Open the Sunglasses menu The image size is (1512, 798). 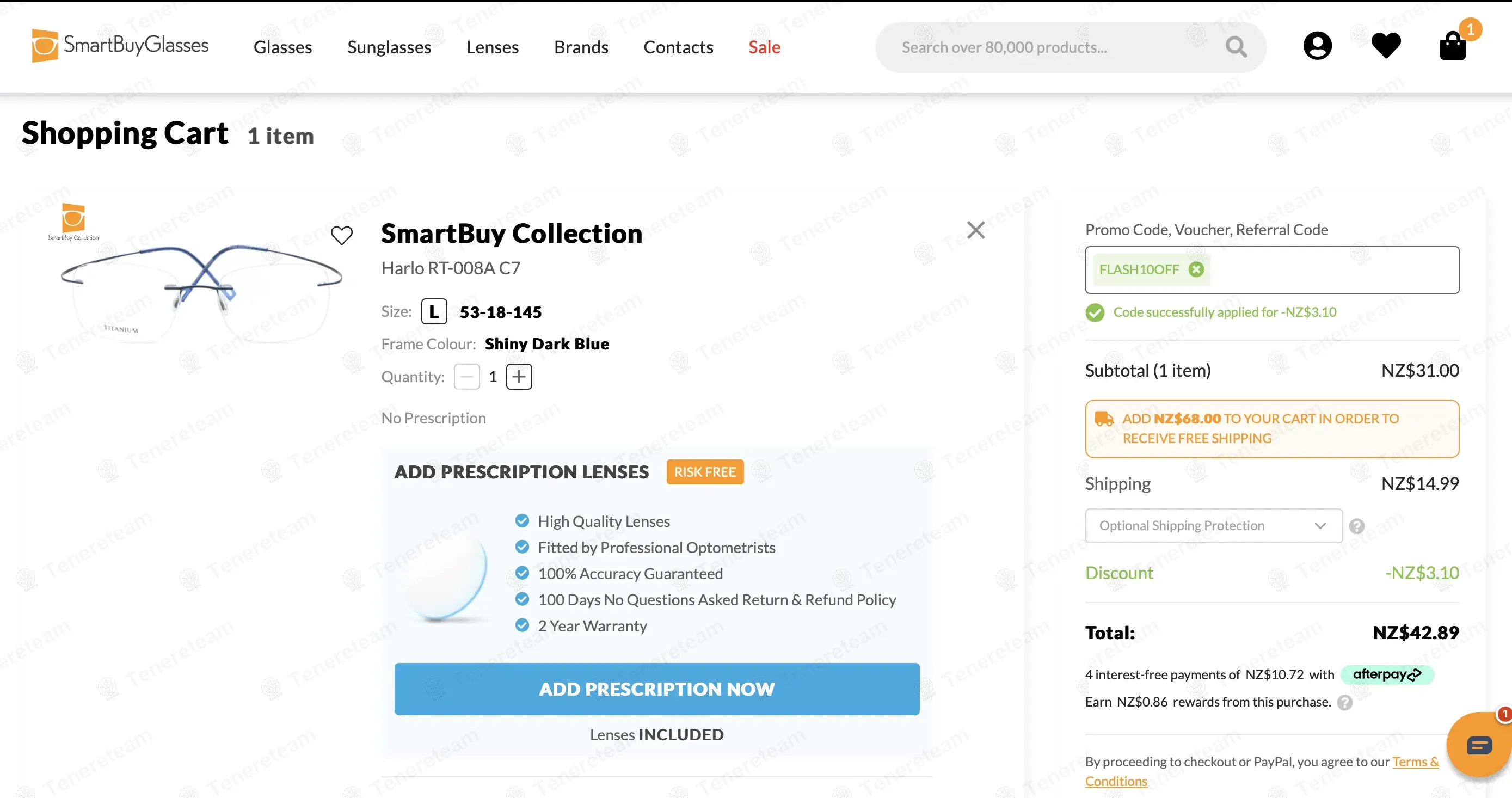pyautogui.click(x=389, y=47)
